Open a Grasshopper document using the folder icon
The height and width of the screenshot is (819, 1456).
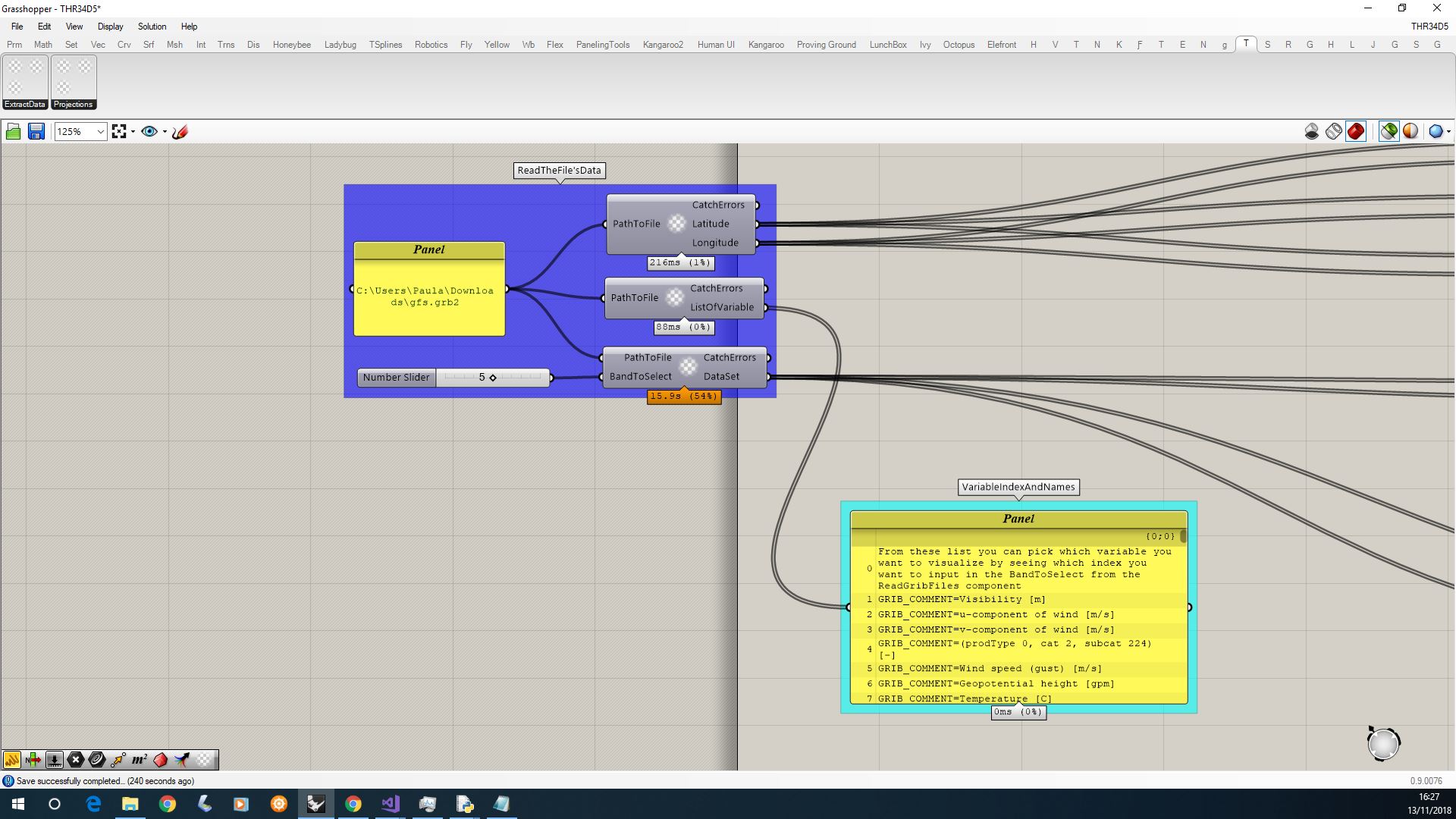coord(13,131)
